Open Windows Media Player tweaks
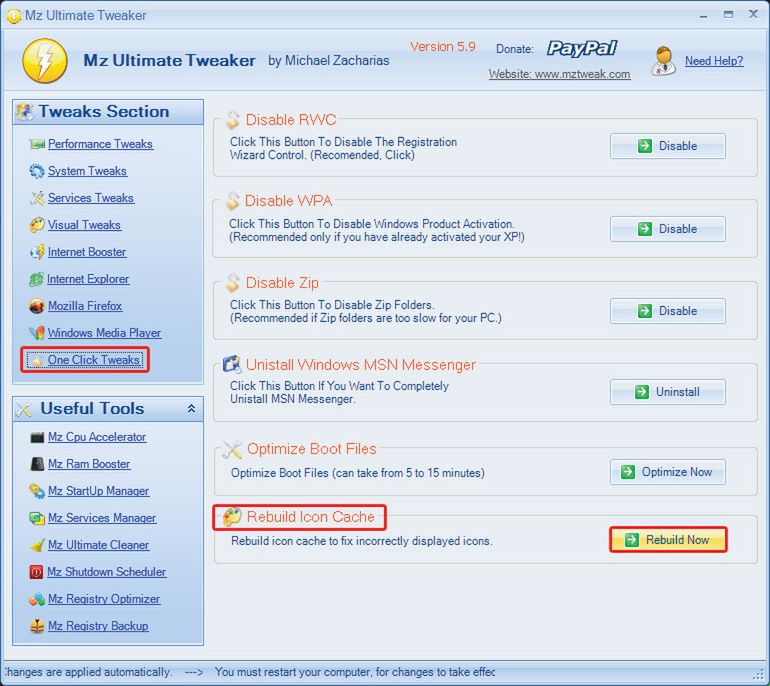The image size is (770, 686). coord(104,333)
